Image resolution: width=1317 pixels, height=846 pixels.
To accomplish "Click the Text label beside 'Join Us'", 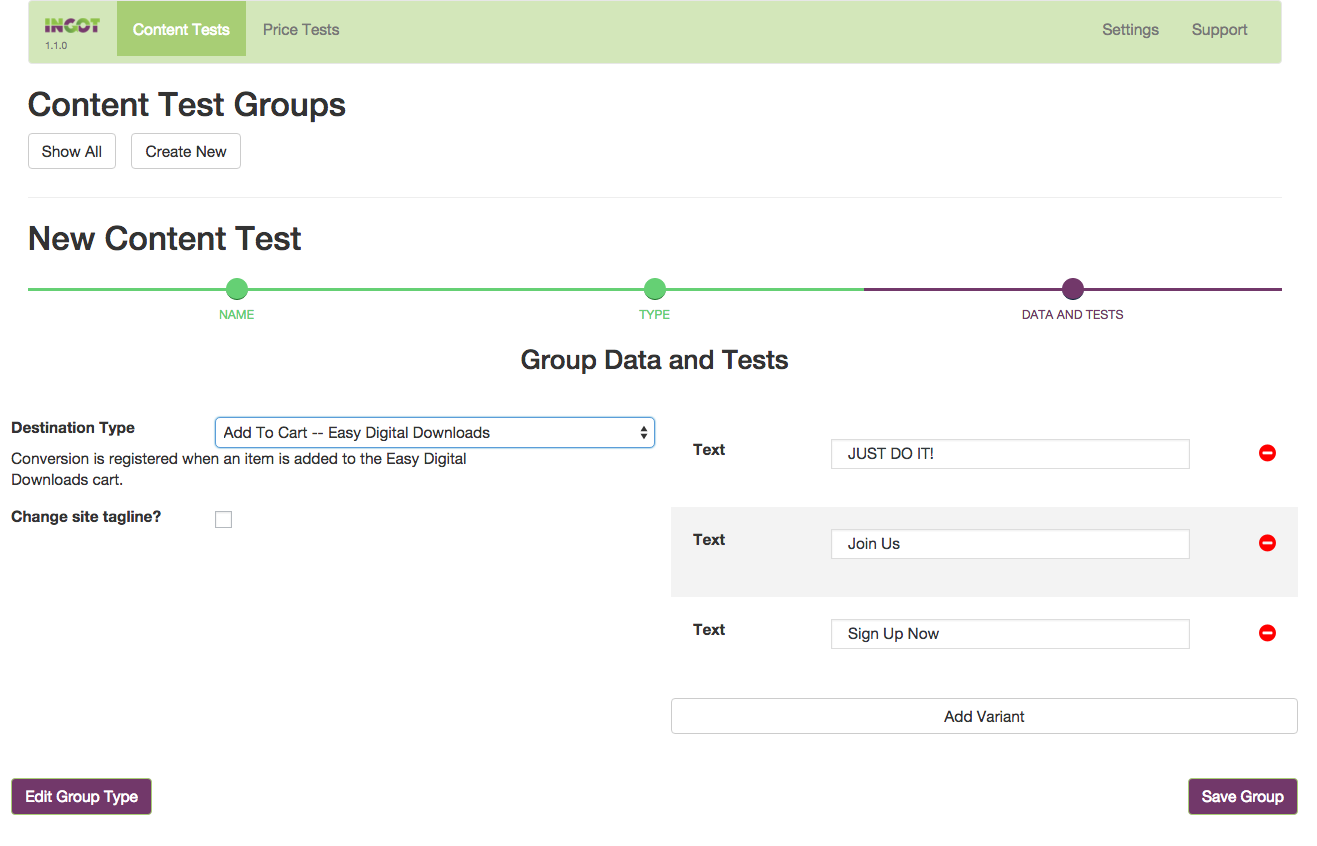I will tap(709, 539).
